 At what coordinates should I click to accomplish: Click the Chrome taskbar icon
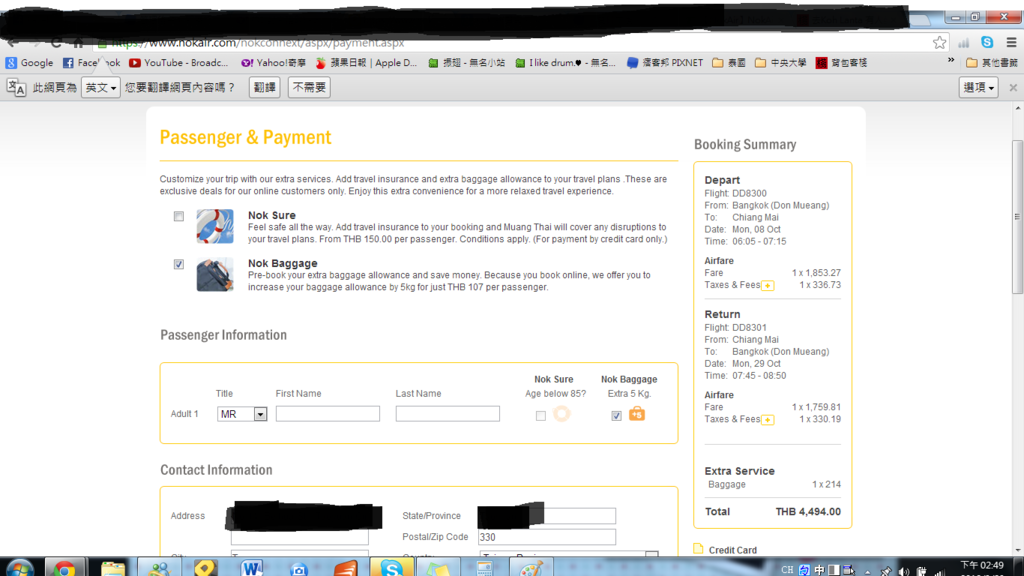(x=64, y=568)
